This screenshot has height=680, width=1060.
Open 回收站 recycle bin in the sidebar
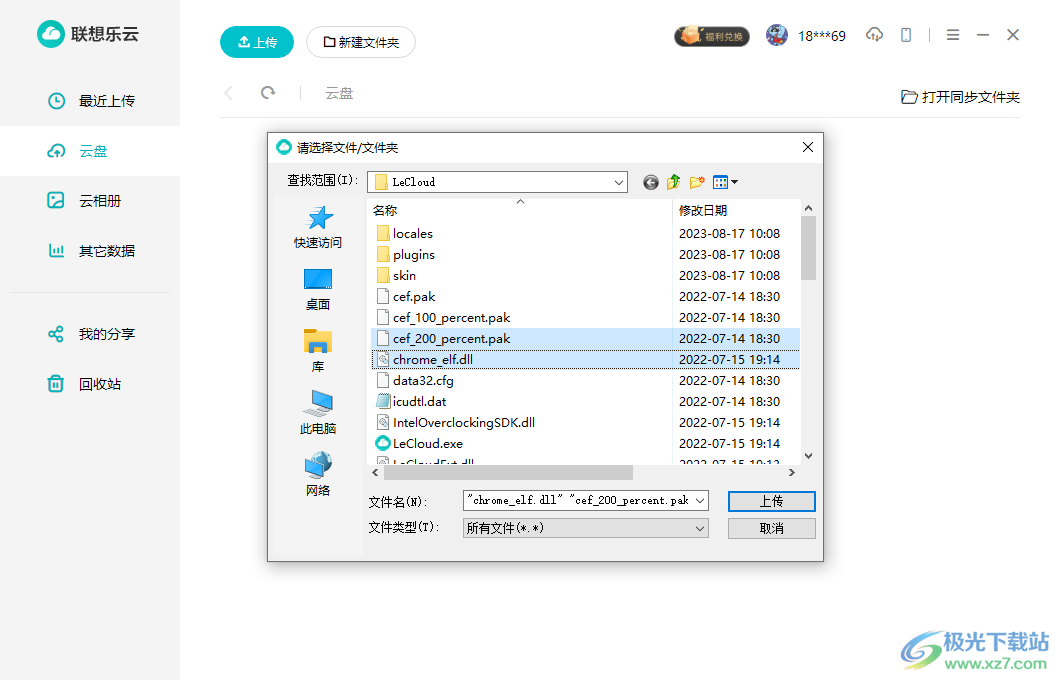[90, 384]
